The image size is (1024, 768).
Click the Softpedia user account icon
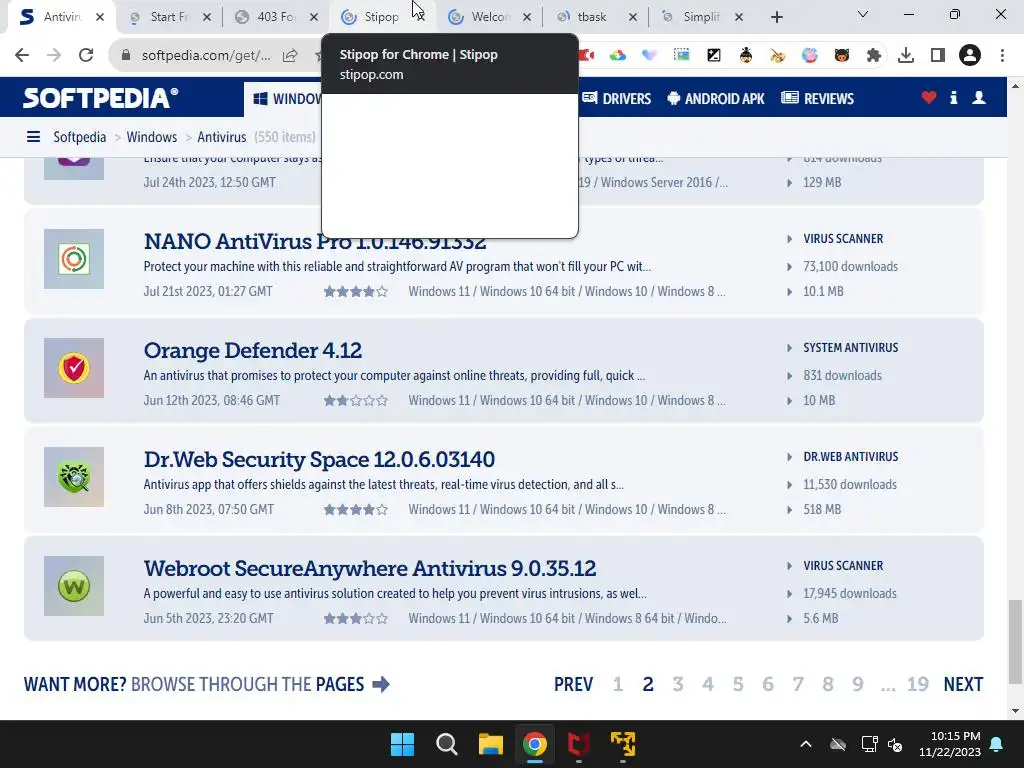[979, 98]
